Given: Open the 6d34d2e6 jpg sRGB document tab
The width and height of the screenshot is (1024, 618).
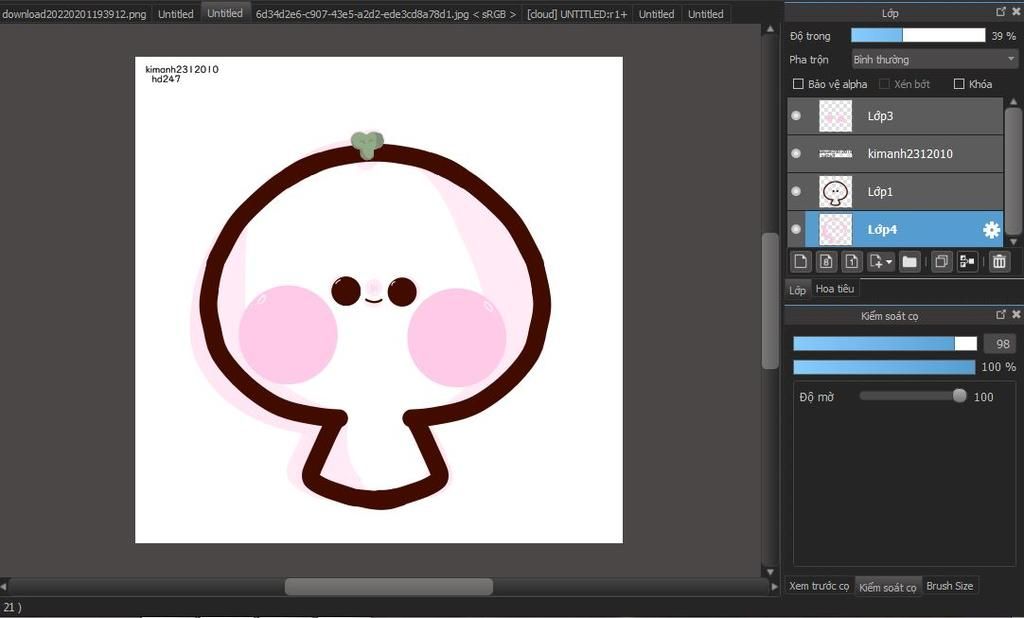Looking at the screenshot, I should coord(385,14).
